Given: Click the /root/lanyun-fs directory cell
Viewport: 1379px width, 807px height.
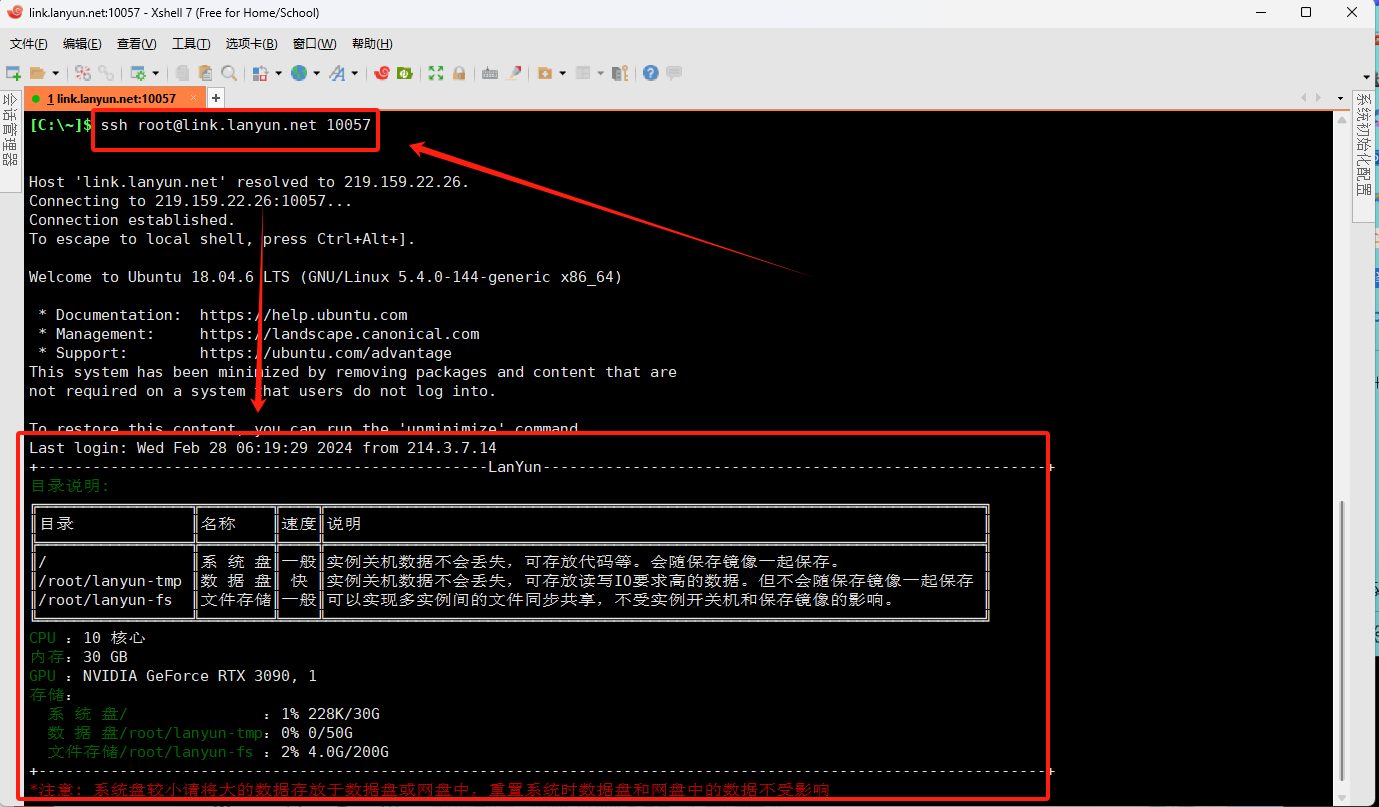Looking at the screenshot, I should click(105, 600).
